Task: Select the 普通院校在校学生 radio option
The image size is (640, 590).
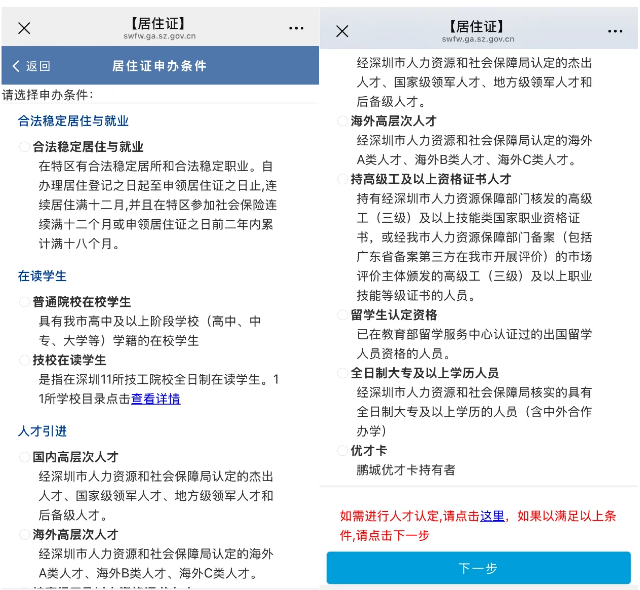Action: [24, 302]
